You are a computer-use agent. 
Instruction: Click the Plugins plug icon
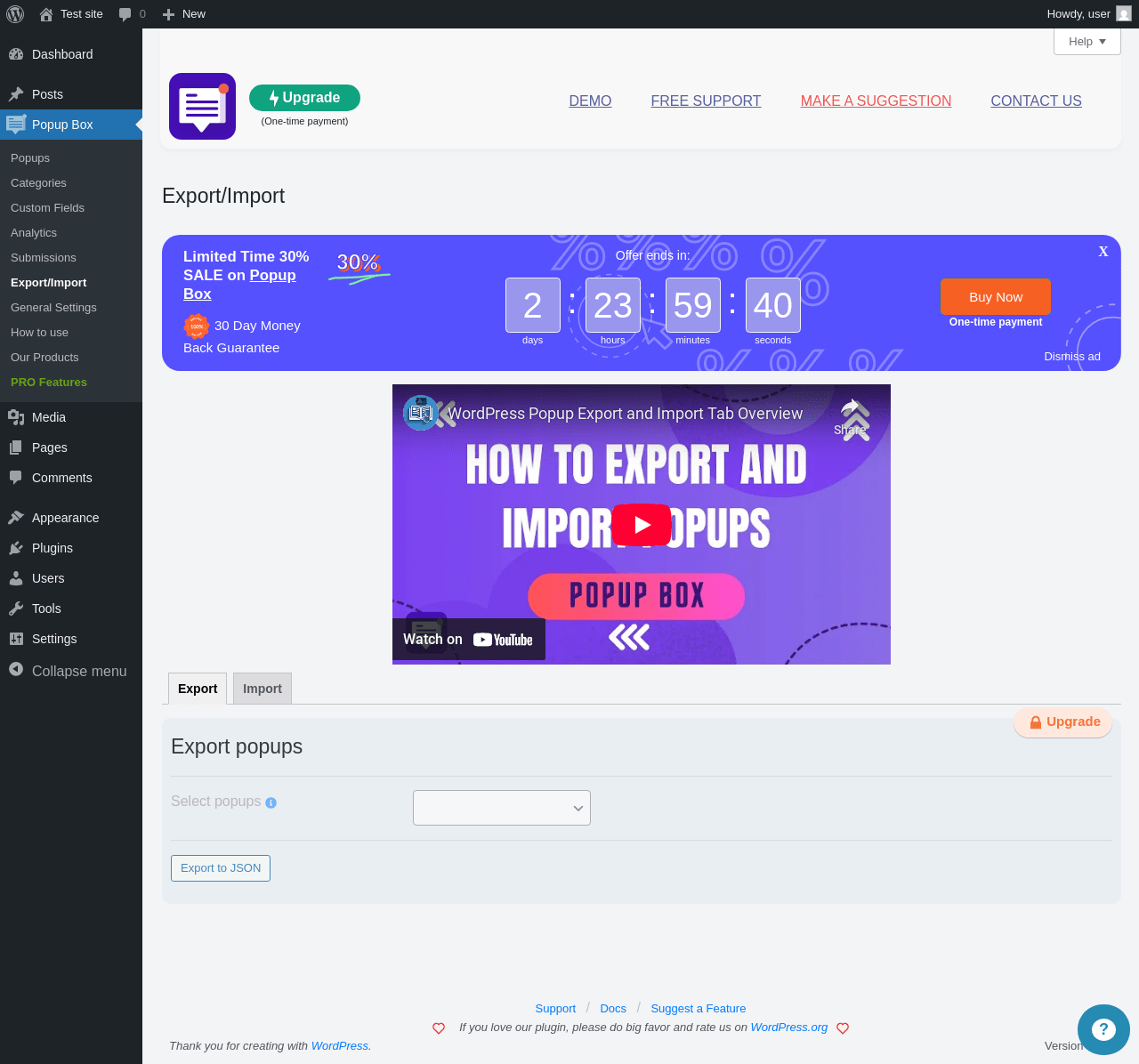(16, 548)
